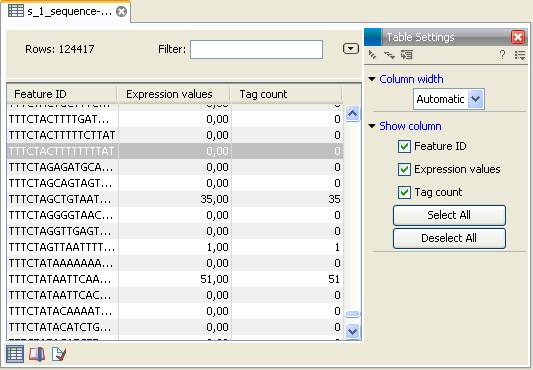This screenshot has width=533, height=370.
Task: Uncheck the Feature ID checkbox
Action: point(404,147)
